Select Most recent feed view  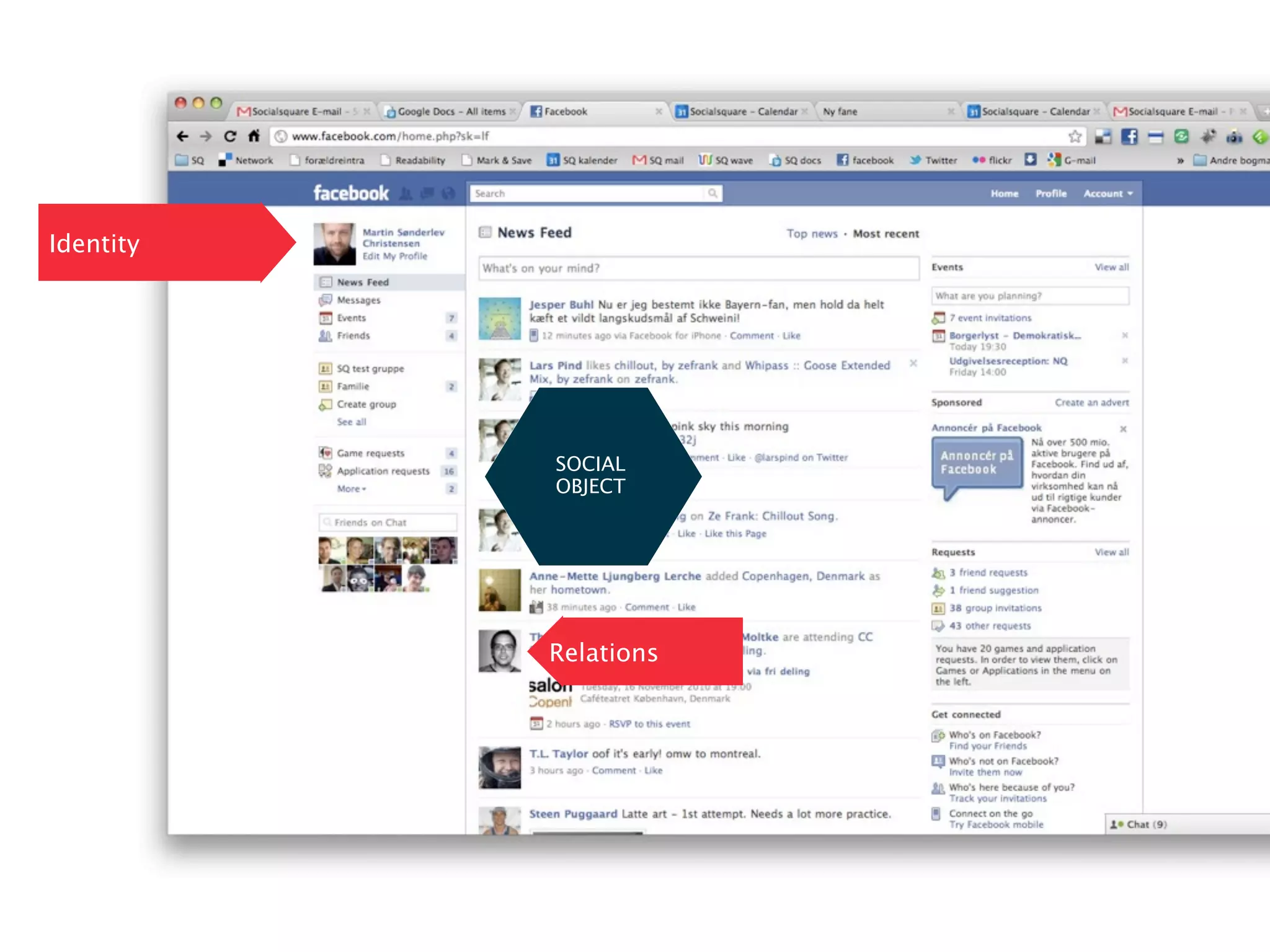[886, 234]
